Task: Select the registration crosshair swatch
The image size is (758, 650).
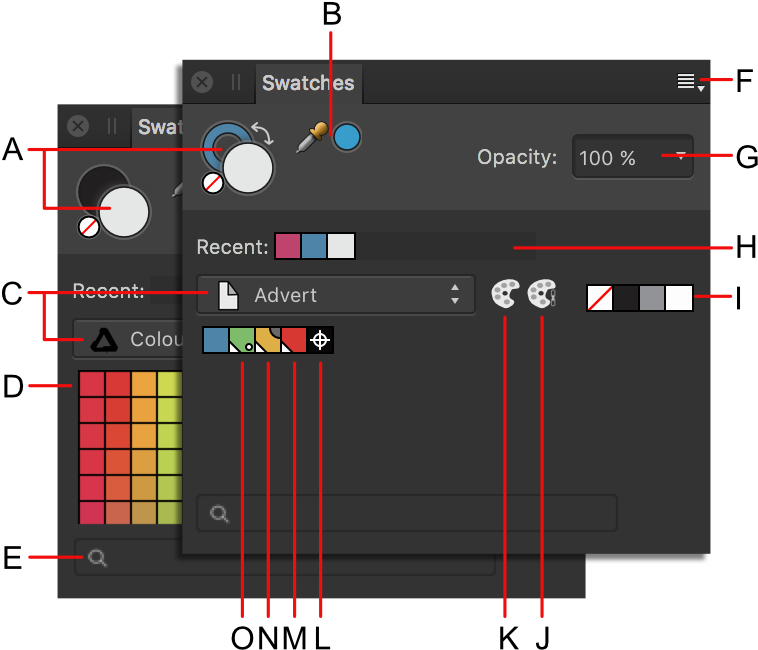Action: (x=320, y=340)
